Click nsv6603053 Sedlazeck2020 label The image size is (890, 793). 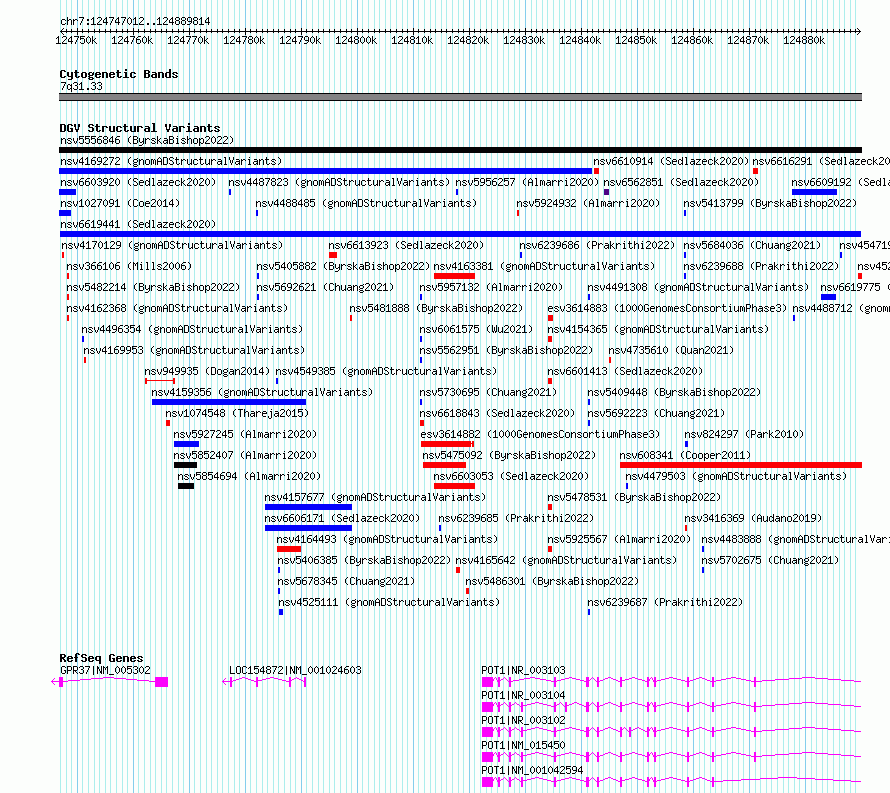511,476
